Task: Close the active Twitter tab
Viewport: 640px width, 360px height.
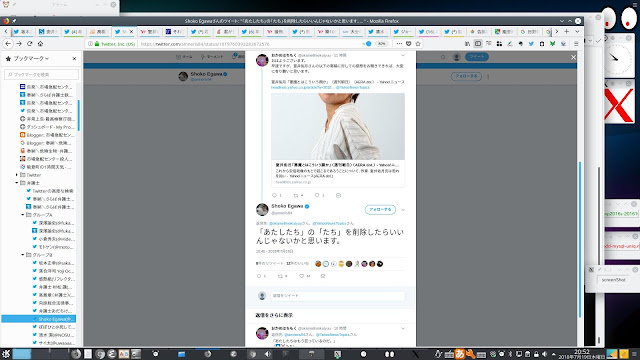Action: pos(131,31)
